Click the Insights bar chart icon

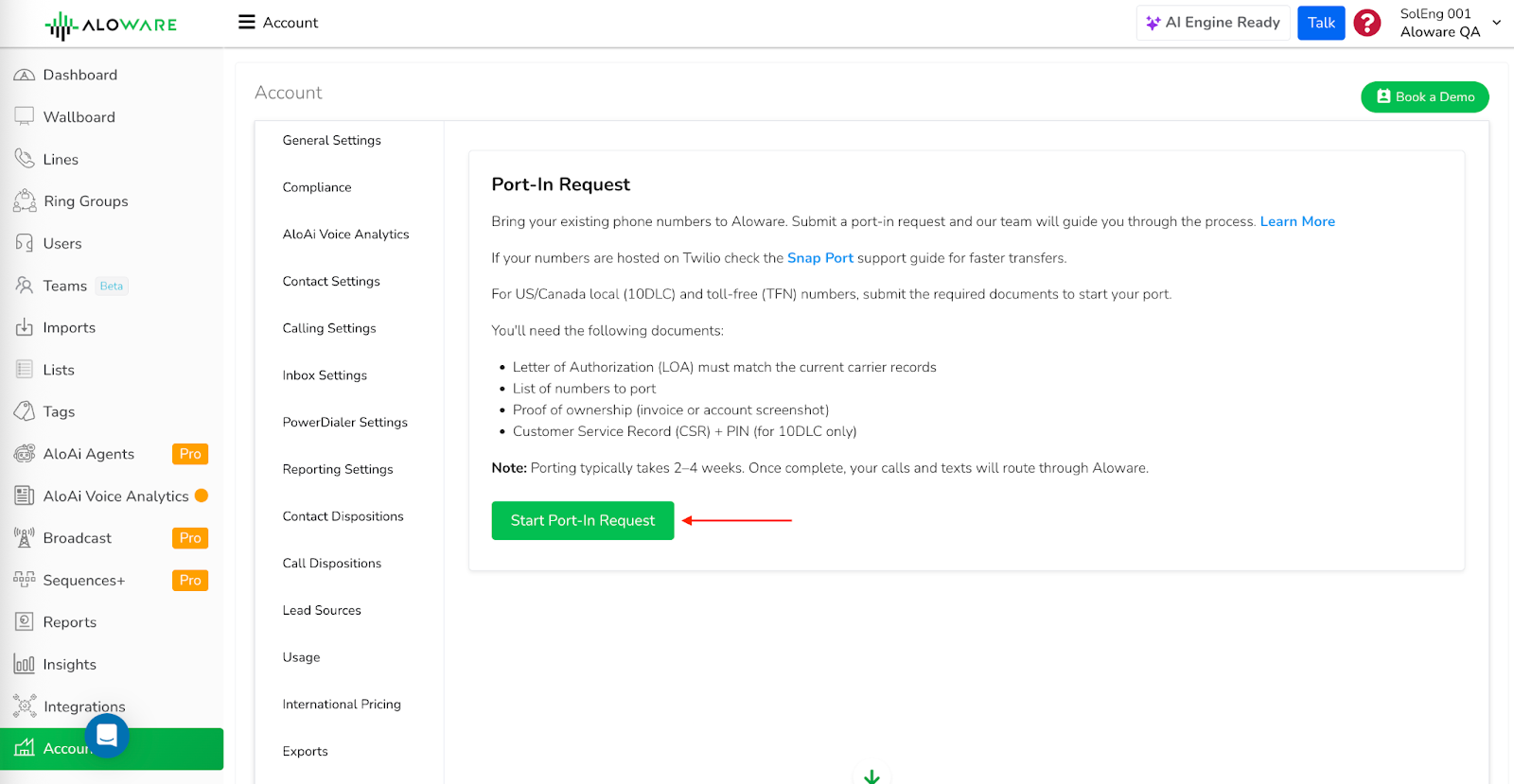(25, 664)
